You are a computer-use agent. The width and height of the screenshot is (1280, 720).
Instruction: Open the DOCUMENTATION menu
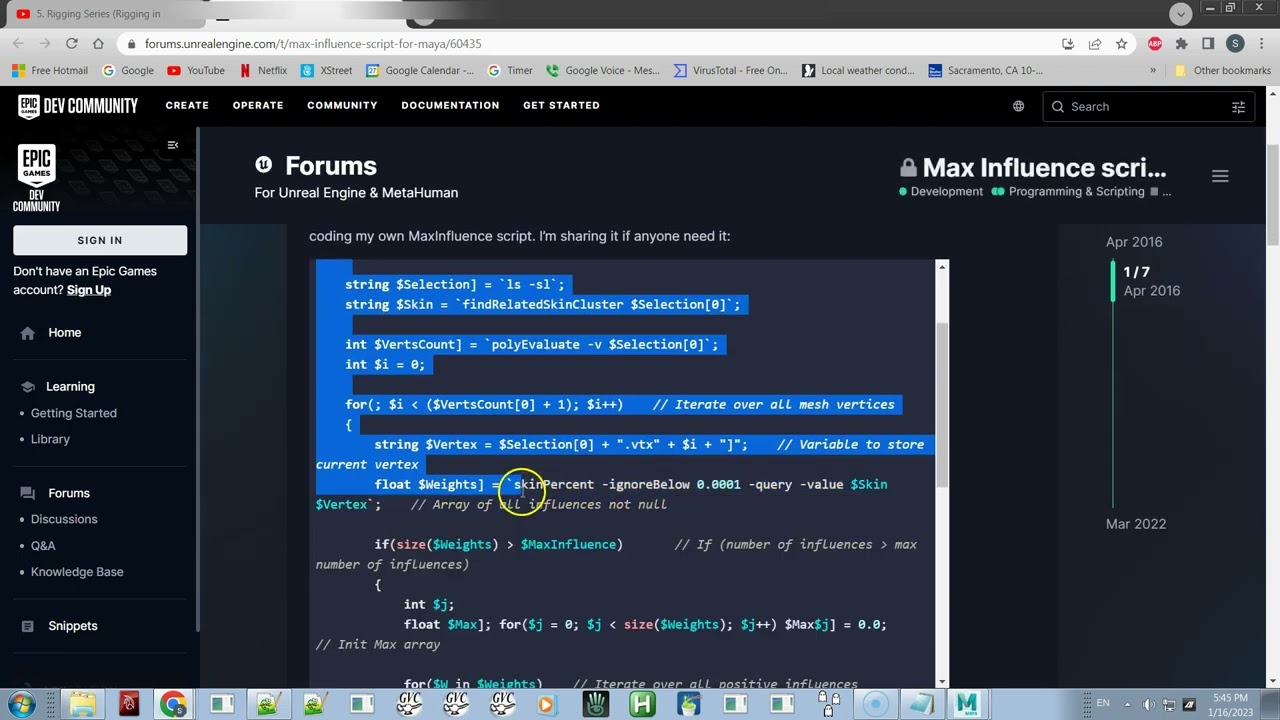(x=450, y=105)
